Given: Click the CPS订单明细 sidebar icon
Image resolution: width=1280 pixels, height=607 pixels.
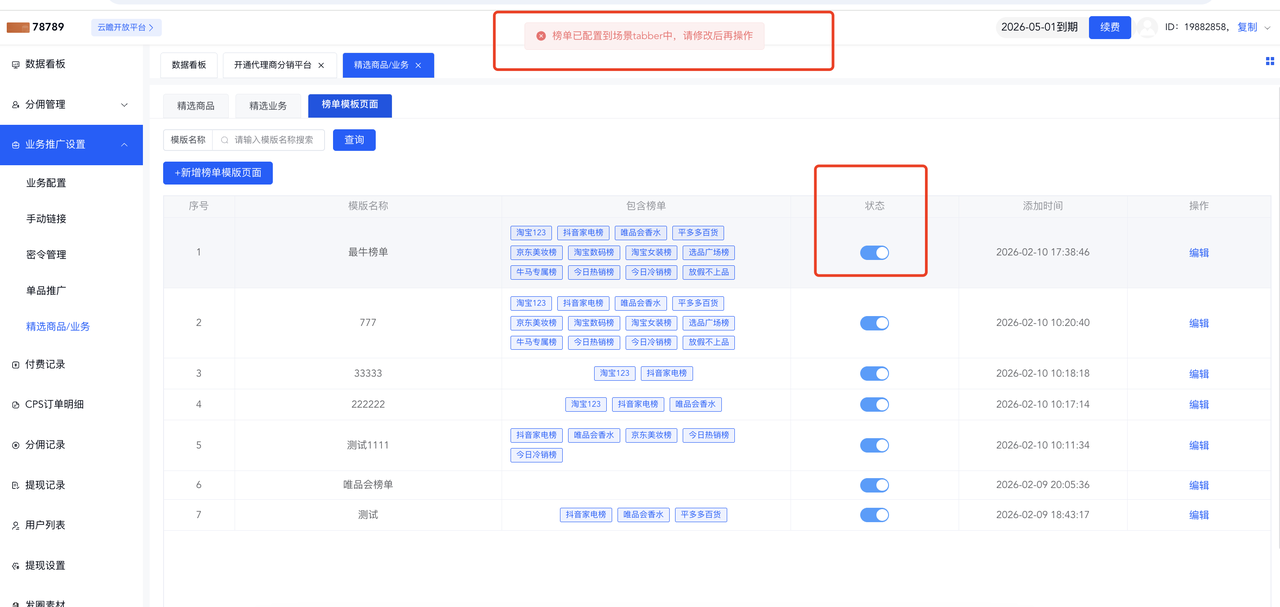Looking at the screenshot, I should (15, 405).
